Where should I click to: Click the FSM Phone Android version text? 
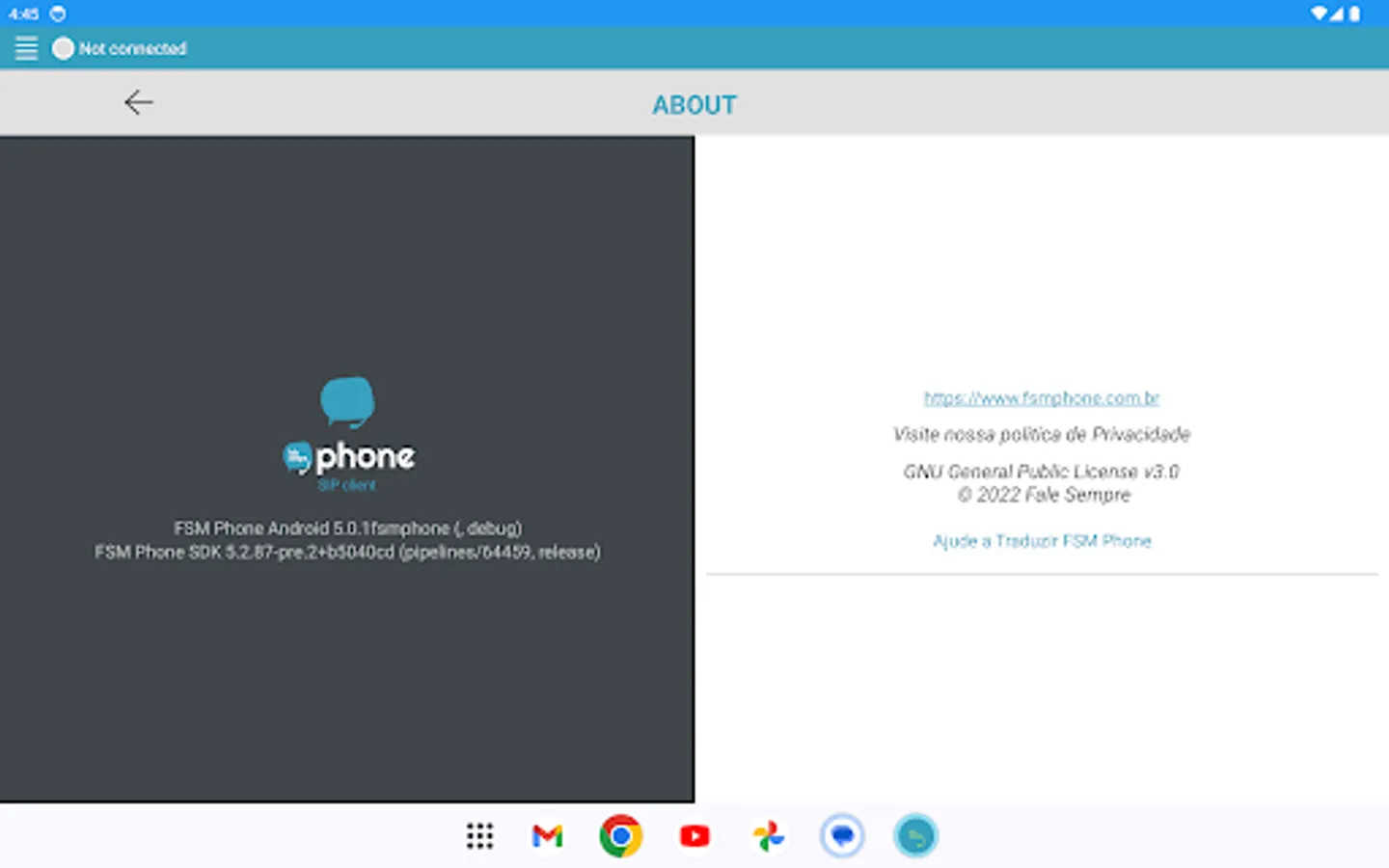(x=347, y=529)
